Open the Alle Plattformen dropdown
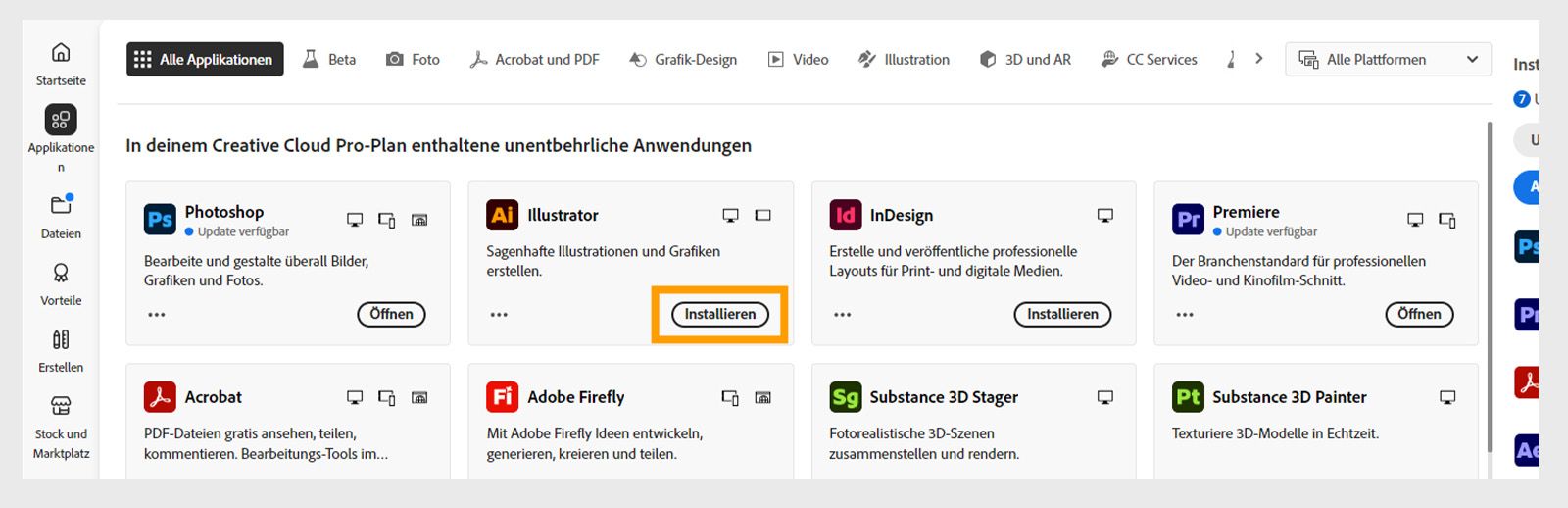Image resolution: width=1568 pixels, height=508 pixels. 1388,59
